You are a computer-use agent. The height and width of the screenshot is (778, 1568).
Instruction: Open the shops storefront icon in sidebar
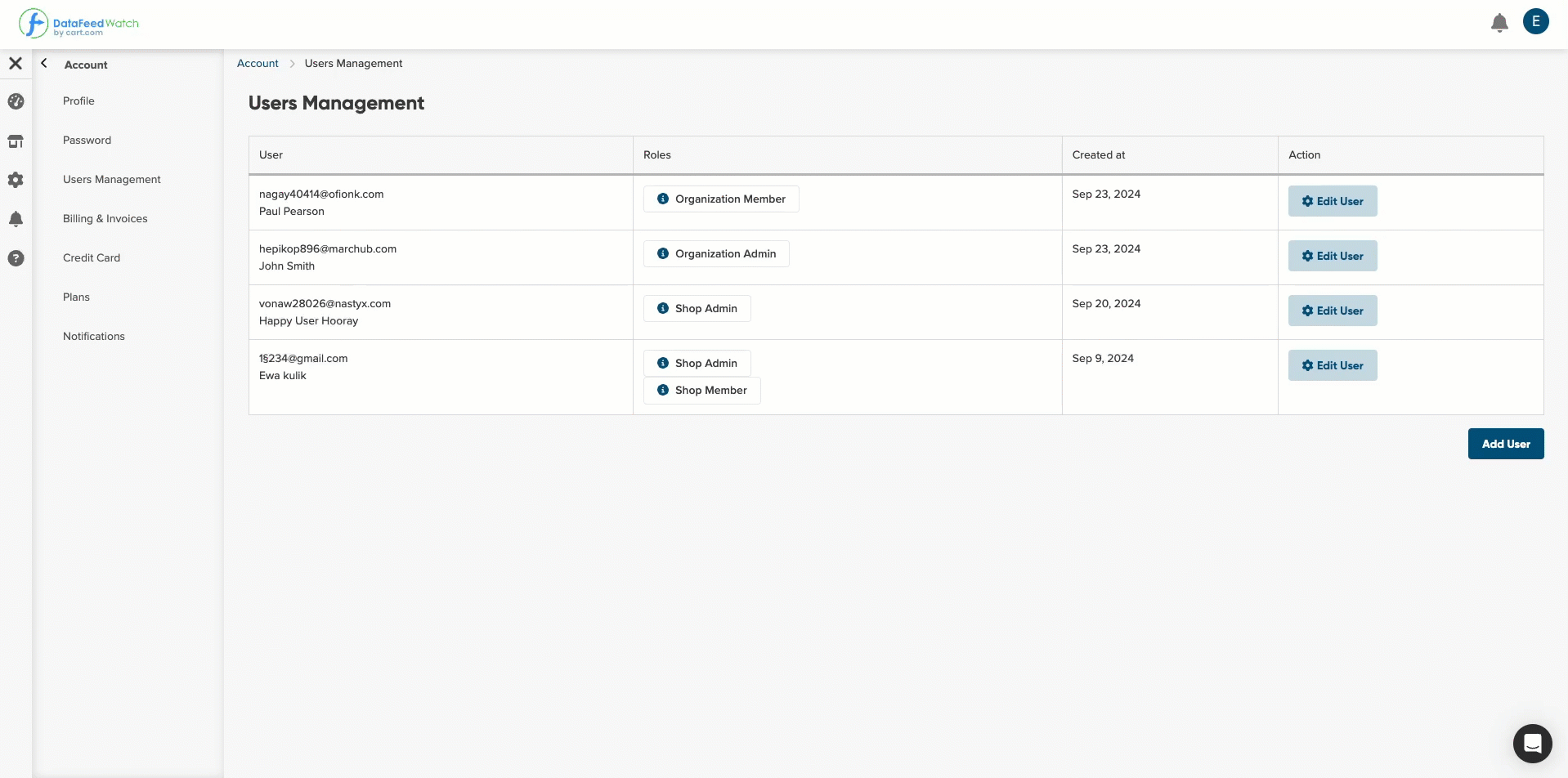click(16, 141)
